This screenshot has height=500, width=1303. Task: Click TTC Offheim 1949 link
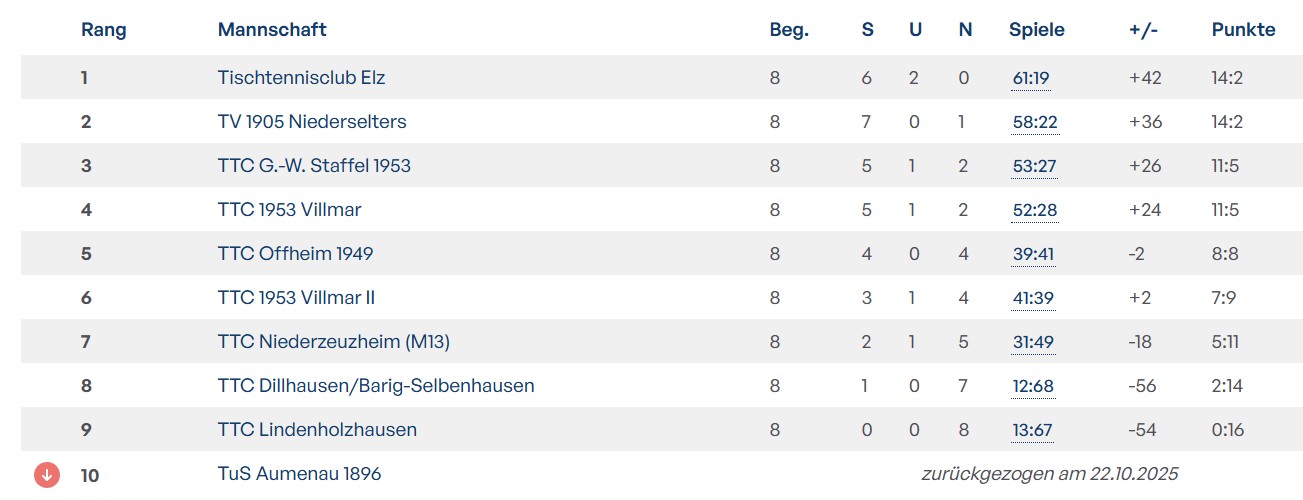295,254
